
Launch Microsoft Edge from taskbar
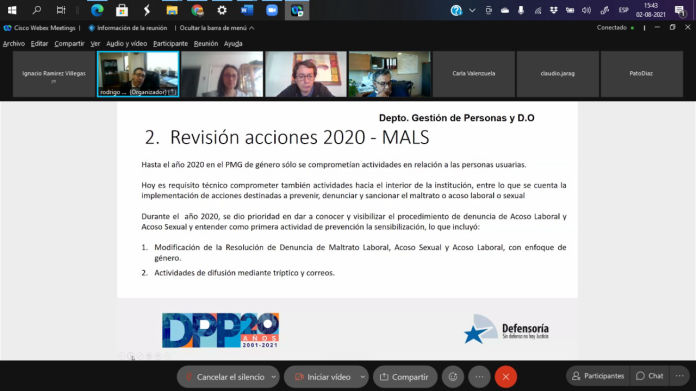[97, 10]
